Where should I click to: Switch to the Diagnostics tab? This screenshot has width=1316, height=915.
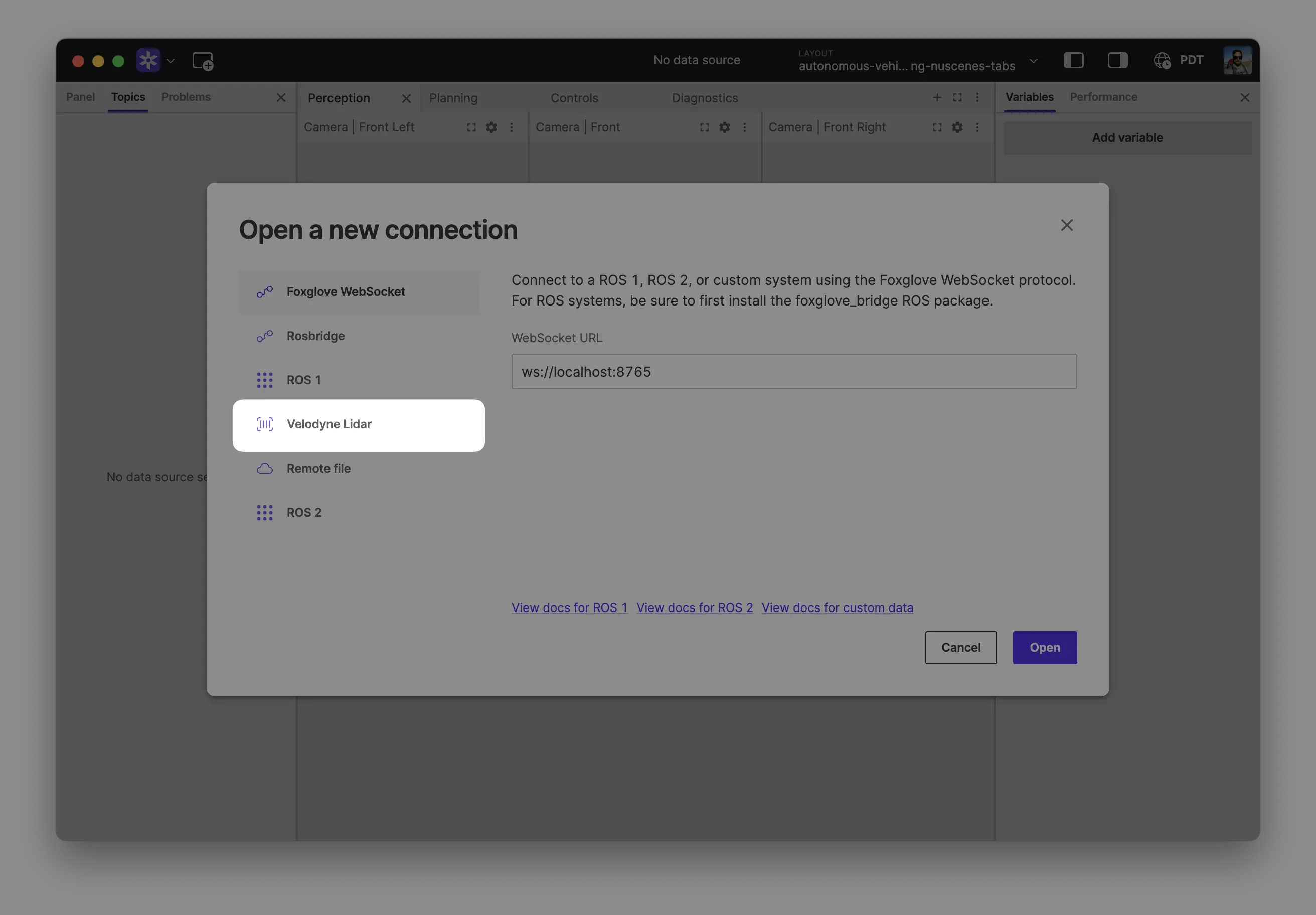tap(705, 98)
